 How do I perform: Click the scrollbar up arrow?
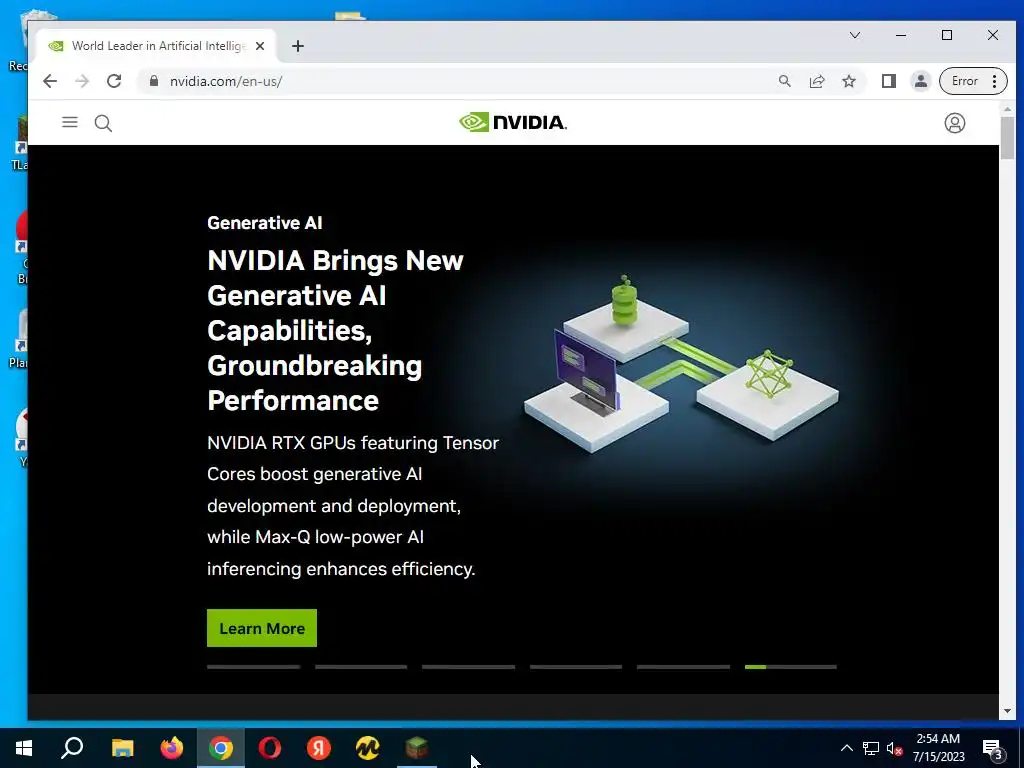pyautogui.click(x=1007, y=109)
